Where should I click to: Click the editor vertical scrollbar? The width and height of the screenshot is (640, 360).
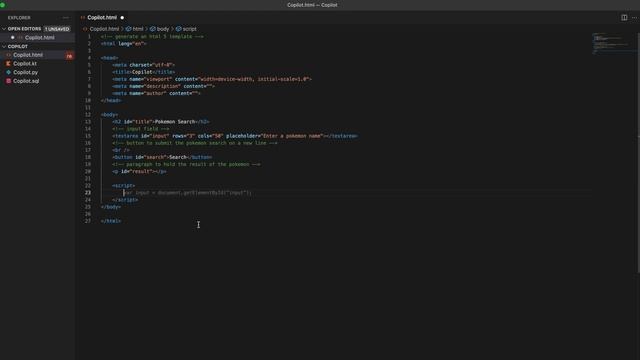tap(638, 153)
